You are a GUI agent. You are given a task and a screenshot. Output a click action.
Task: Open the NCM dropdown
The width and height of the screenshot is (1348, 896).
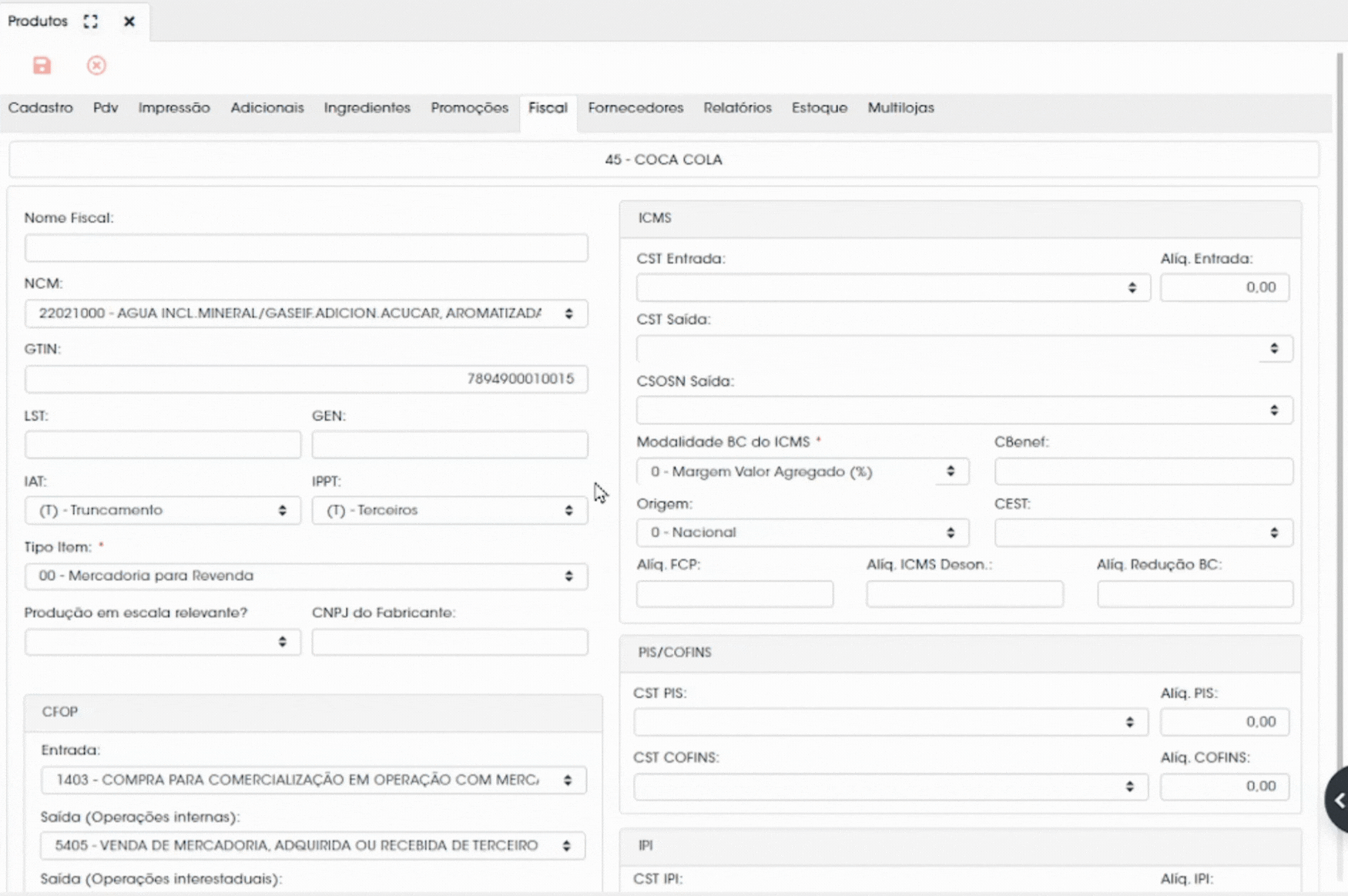pyautogui.click(x=306, y=314)
